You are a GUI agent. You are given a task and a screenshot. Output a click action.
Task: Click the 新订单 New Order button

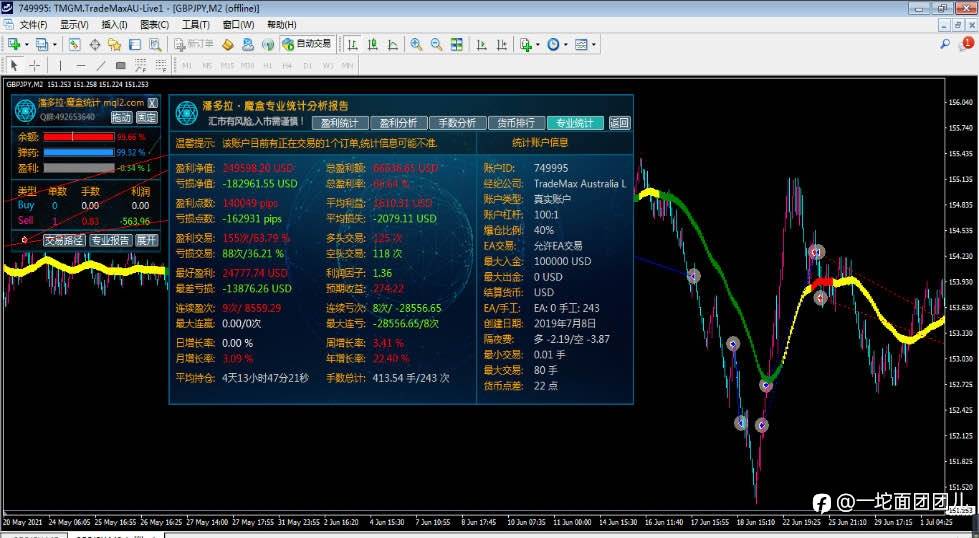[194, 44]
